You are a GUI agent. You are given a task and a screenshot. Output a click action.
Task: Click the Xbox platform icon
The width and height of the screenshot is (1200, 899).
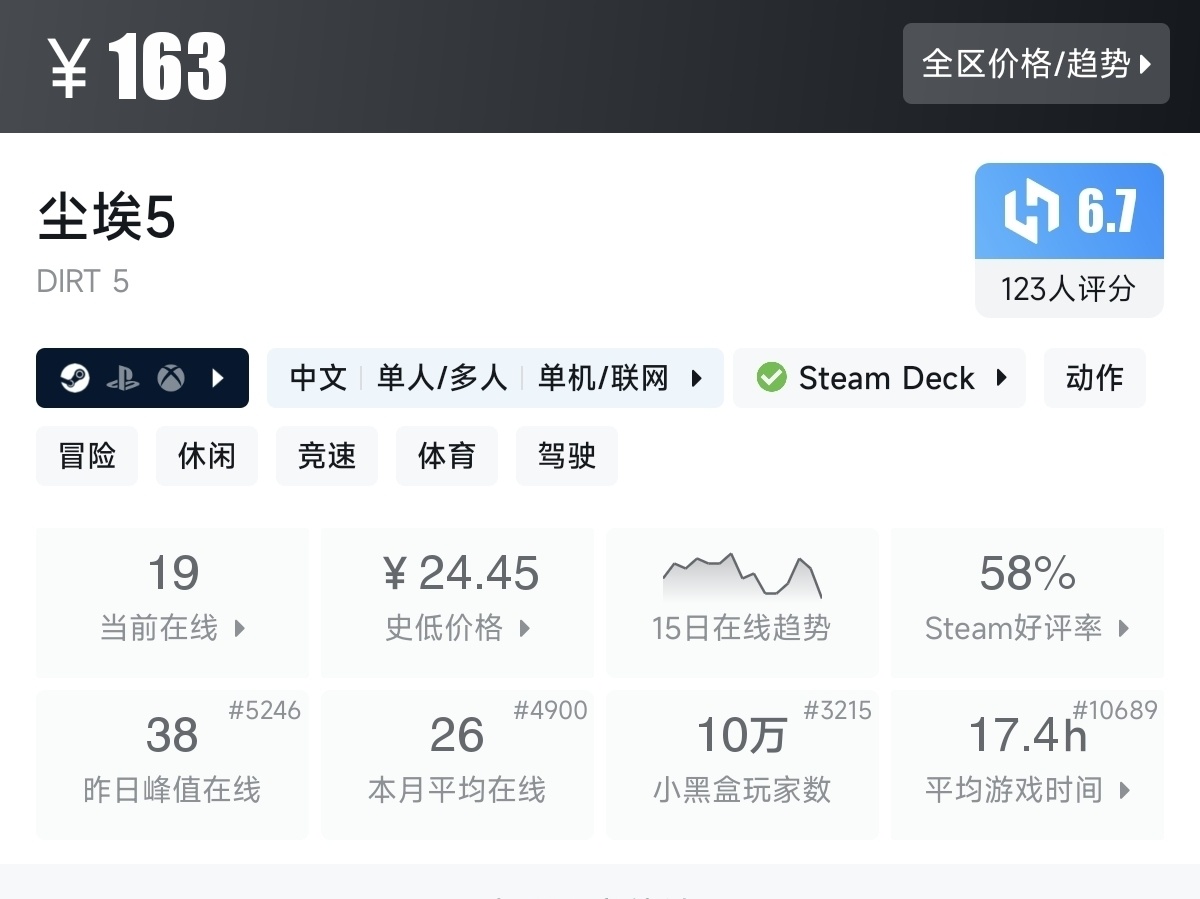[171, 378]
